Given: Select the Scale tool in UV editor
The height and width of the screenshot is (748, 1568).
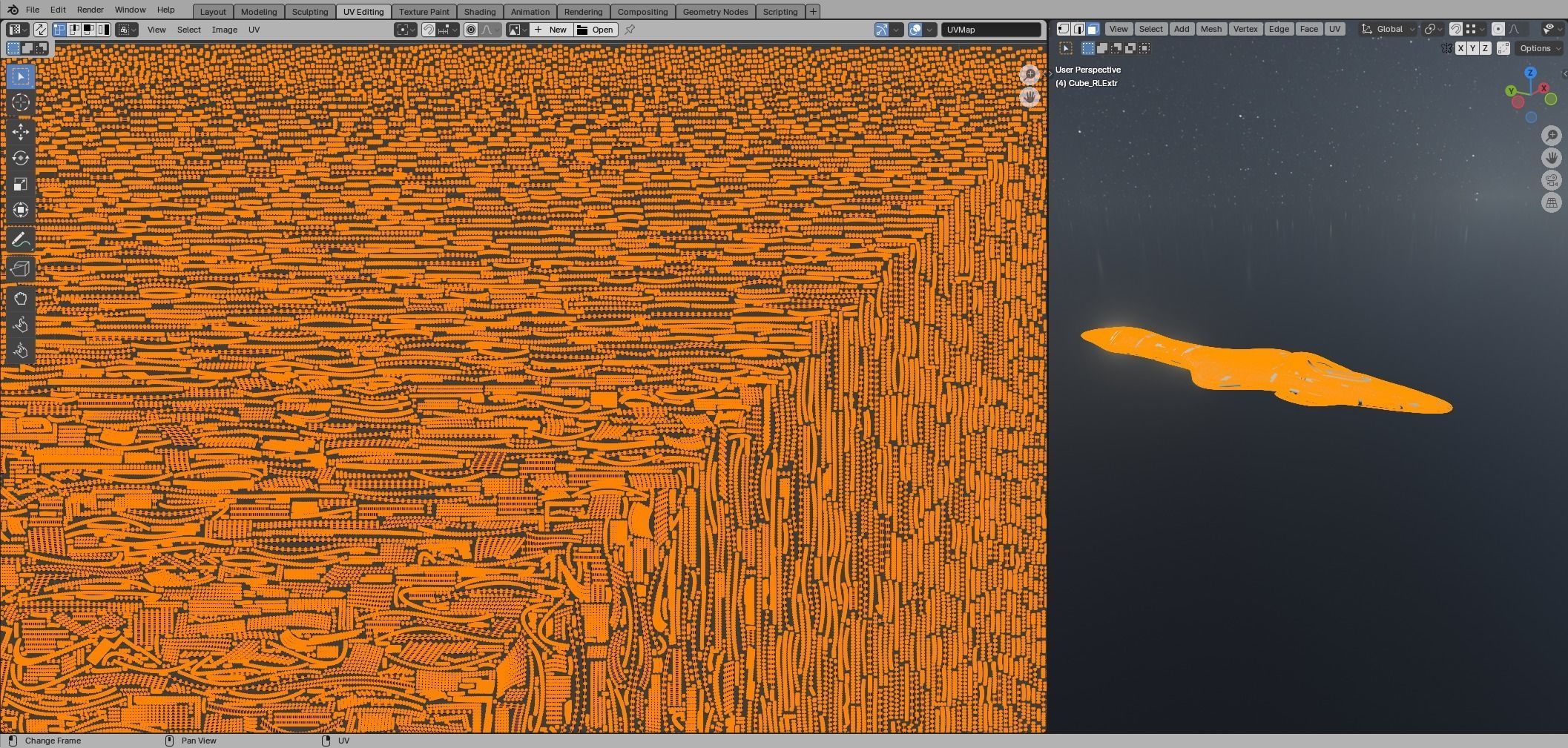Looking at the screenshot, I should (x=21, y=184).
